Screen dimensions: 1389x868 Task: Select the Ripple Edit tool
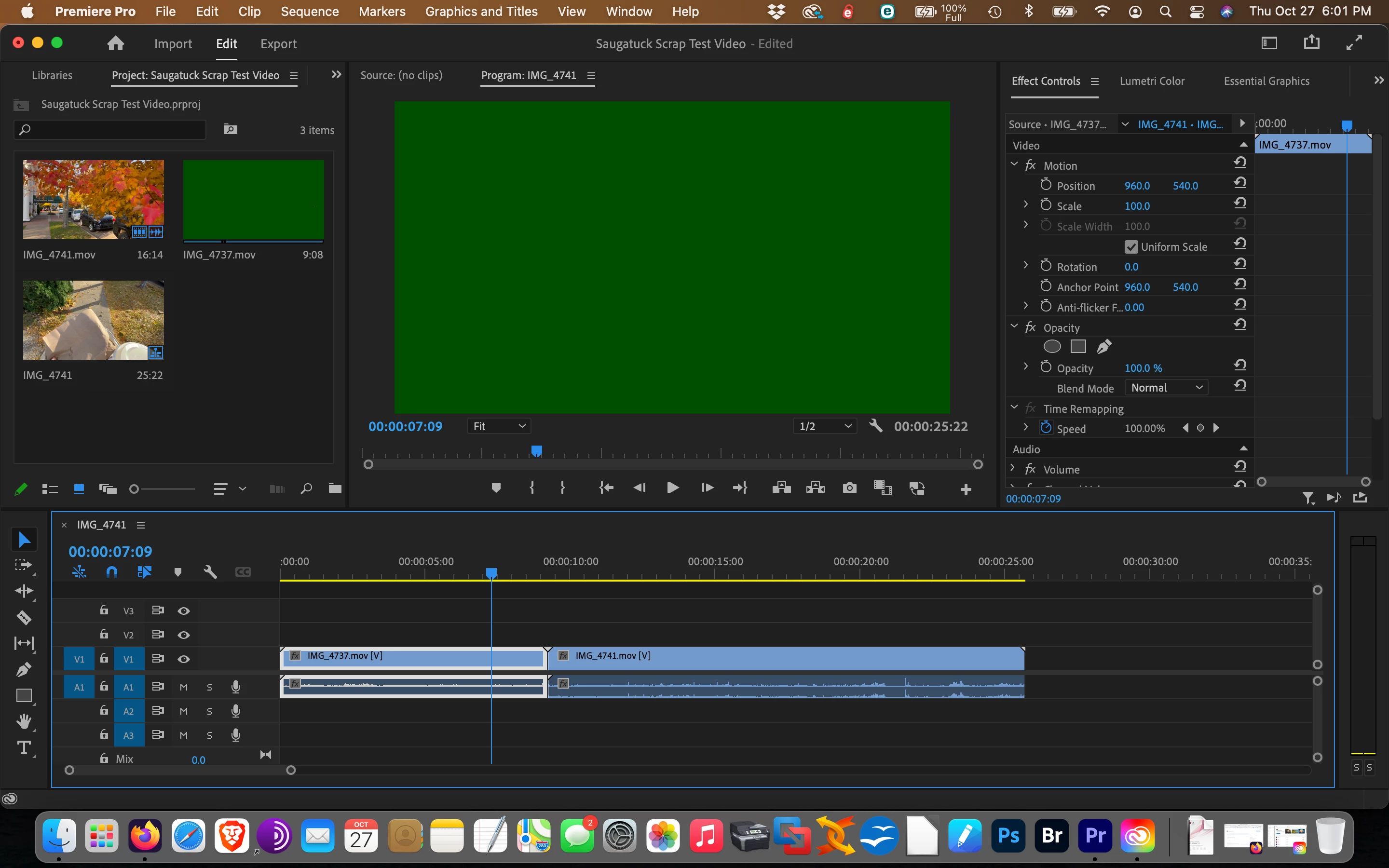24,591
